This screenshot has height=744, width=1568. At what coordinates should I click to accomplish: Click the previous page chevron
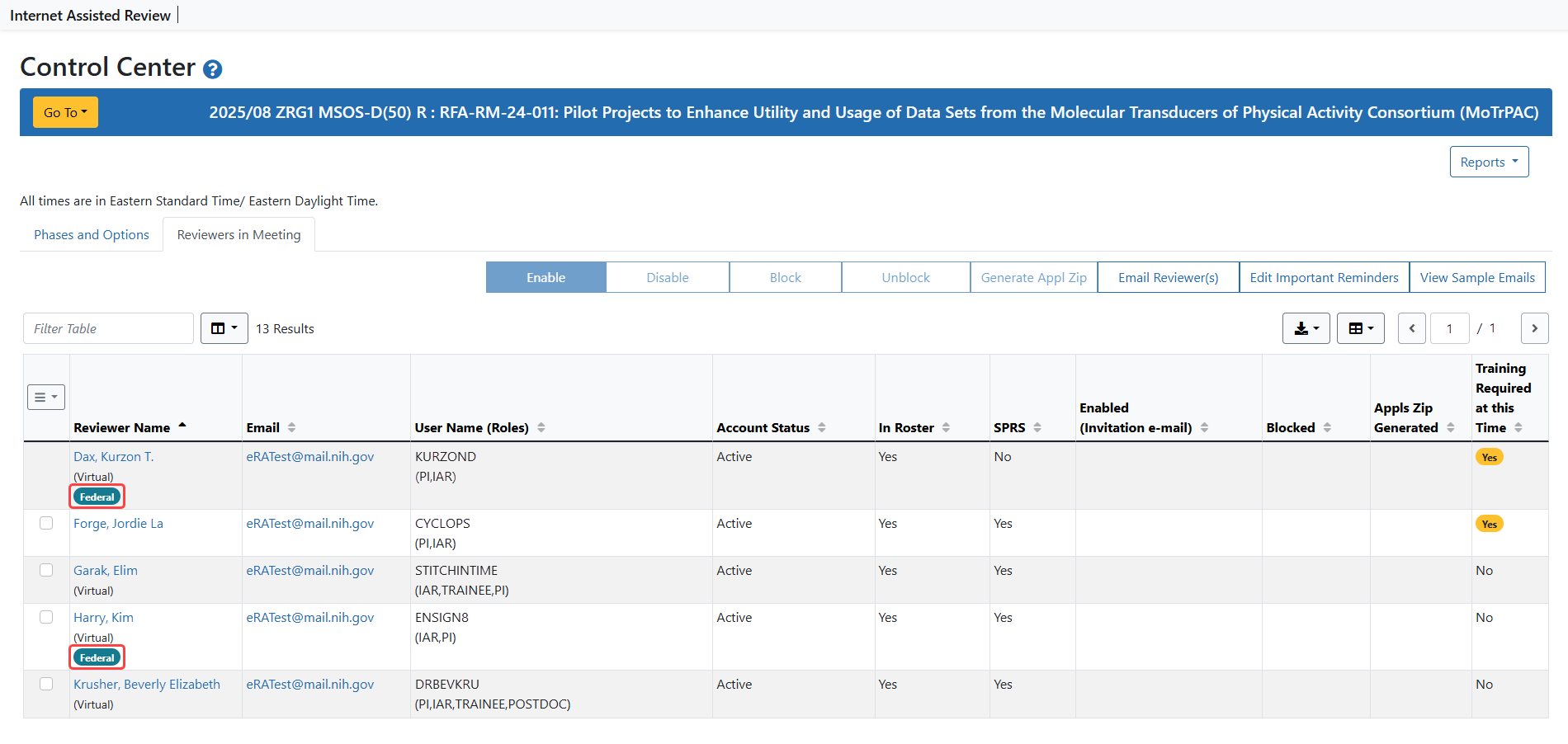tap(1411, 328)
